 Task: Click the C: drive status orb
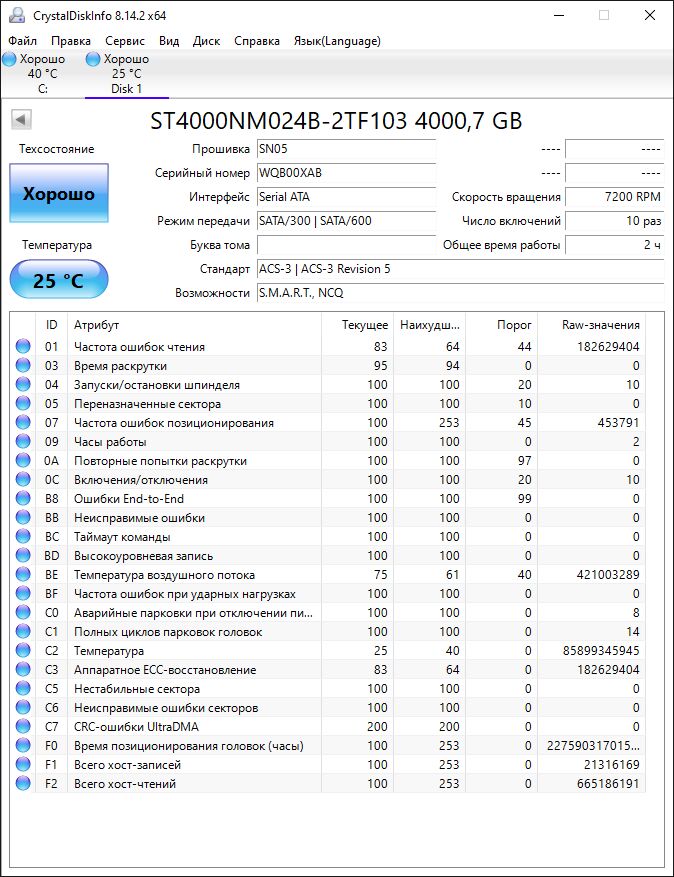coord(10,60)
